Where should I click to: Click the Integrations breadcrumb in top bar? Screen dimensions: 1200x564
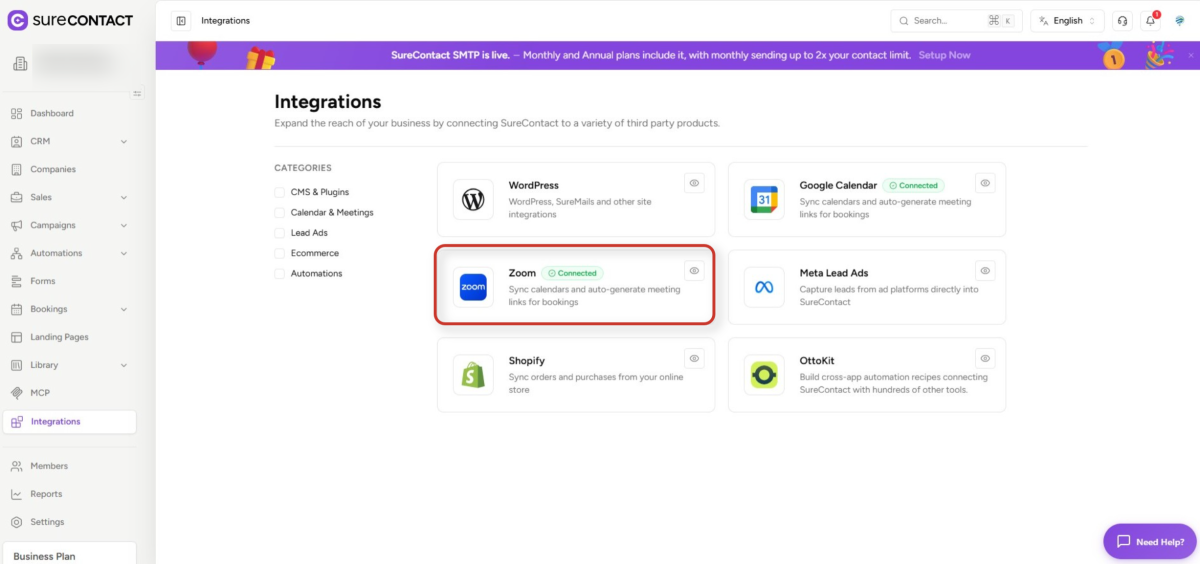tap(225, 20)
